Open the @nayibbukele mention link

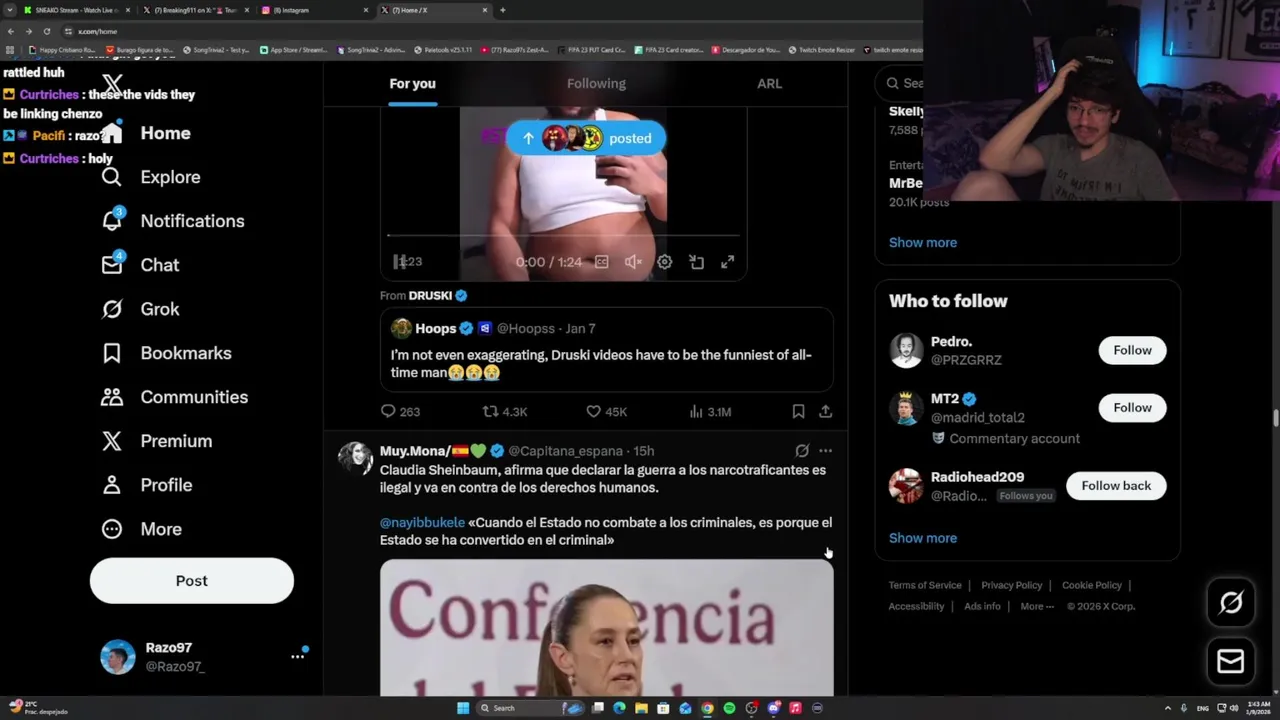[x=422, y=522]
